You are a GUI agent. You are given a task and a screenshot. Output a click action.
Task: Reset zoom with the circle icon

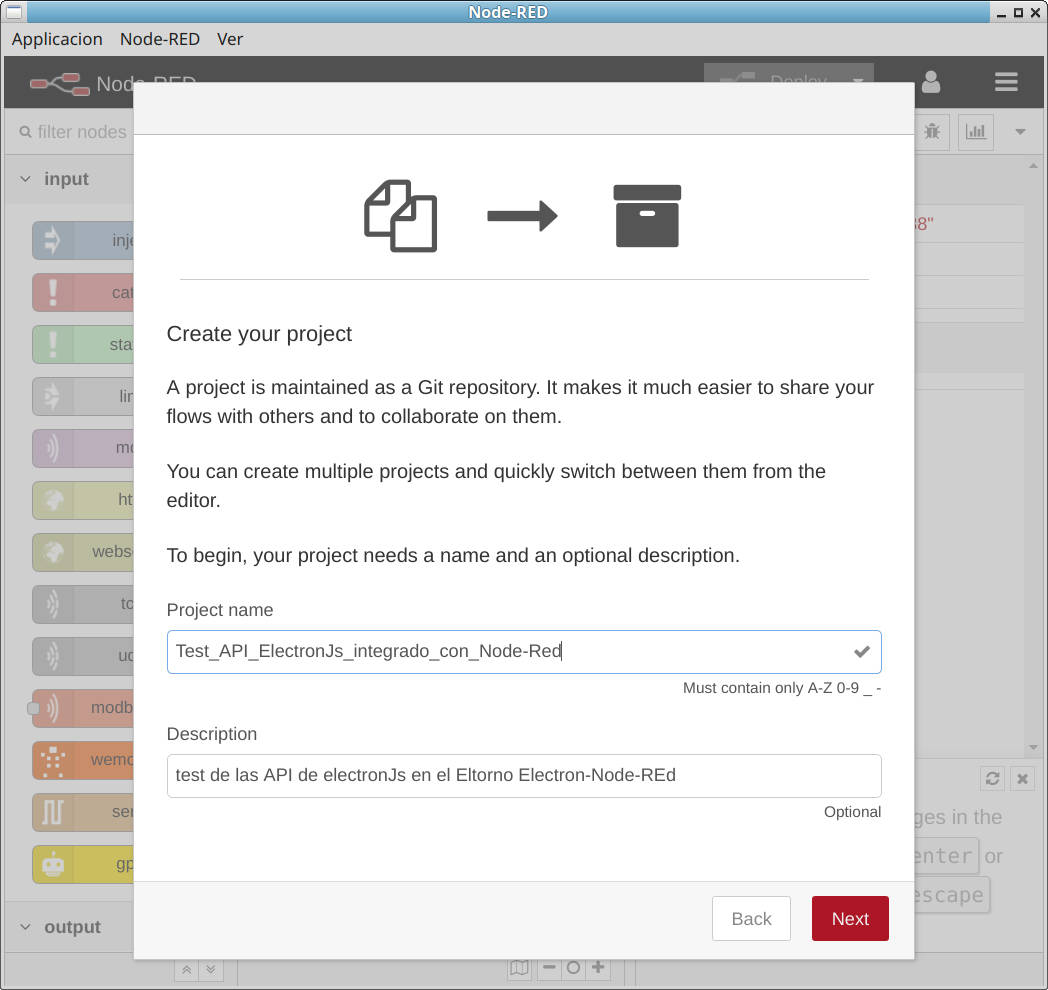point(573,968)
